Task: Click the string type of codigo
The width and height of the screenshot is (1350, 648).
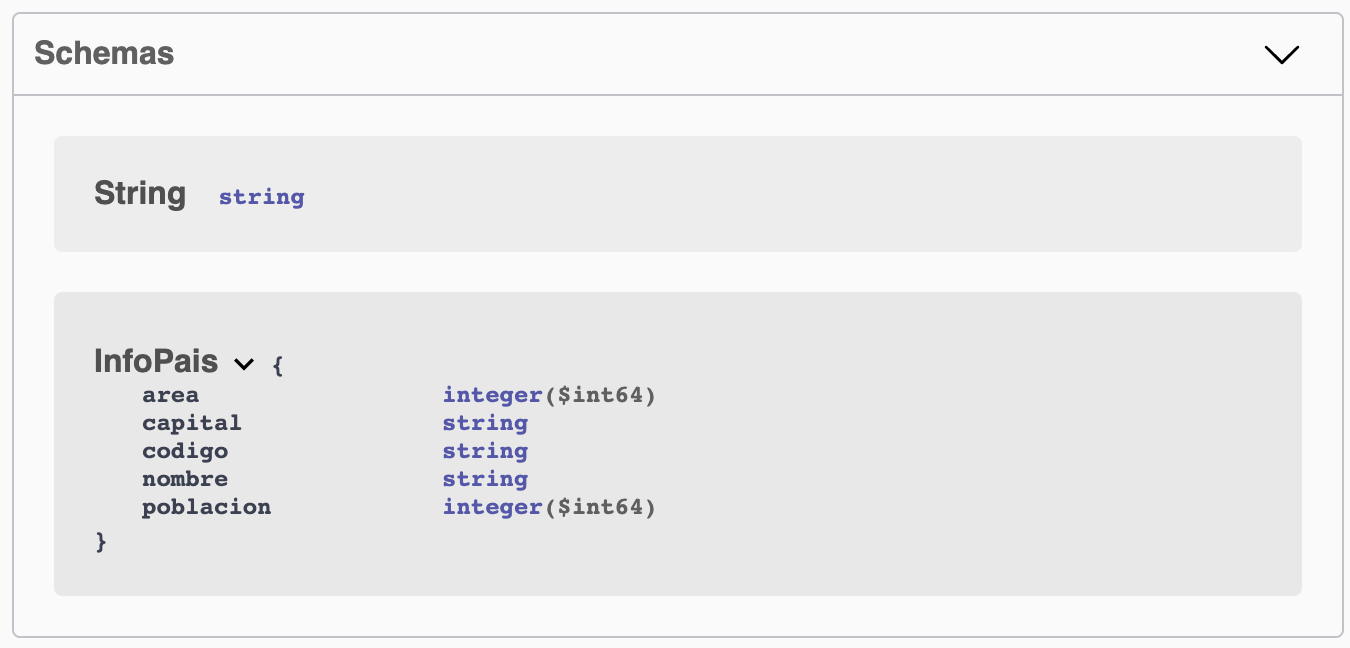Action: [x=485, y=451]
